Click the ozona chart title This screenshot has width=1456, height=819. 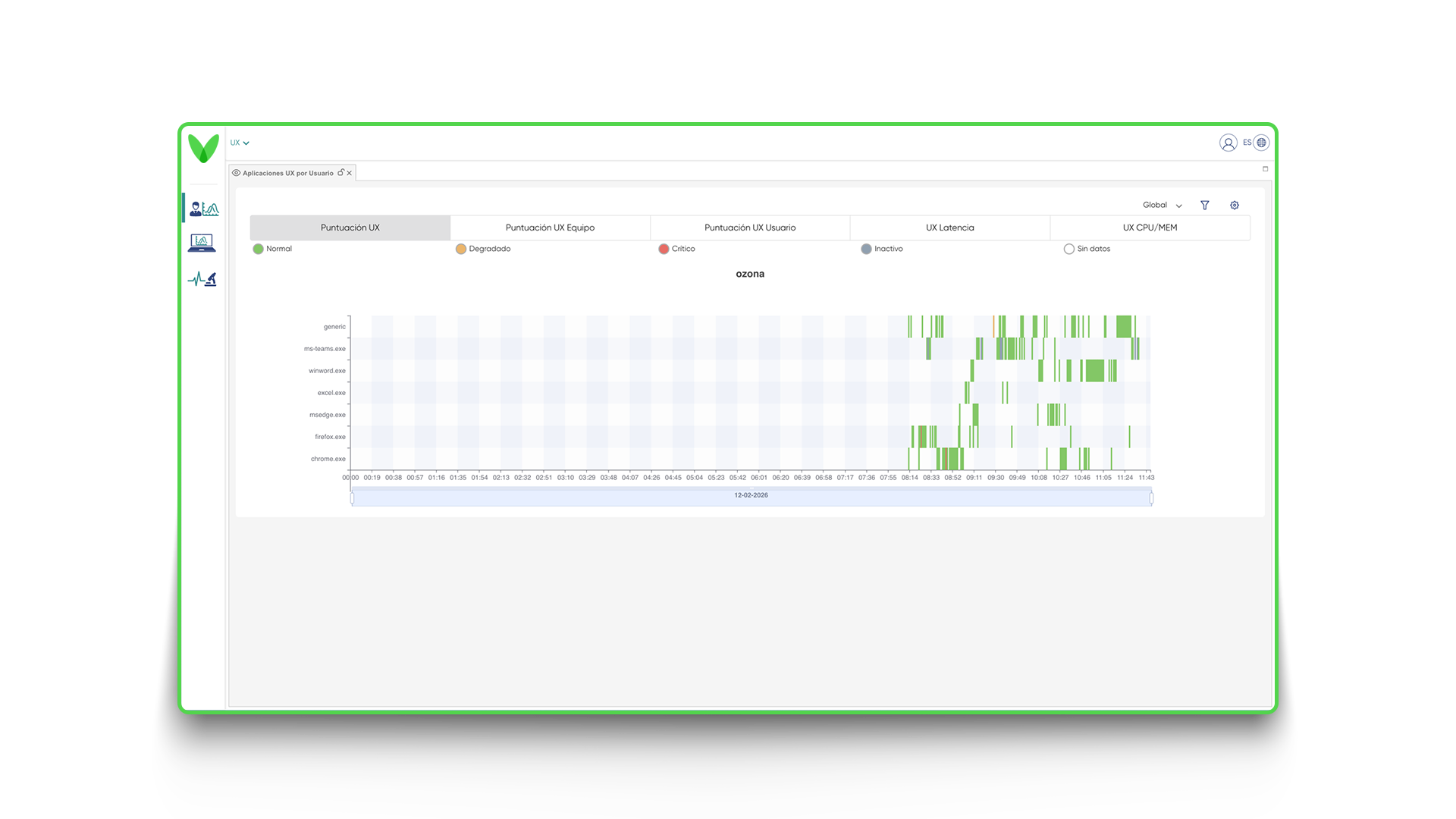coord(750,274)
